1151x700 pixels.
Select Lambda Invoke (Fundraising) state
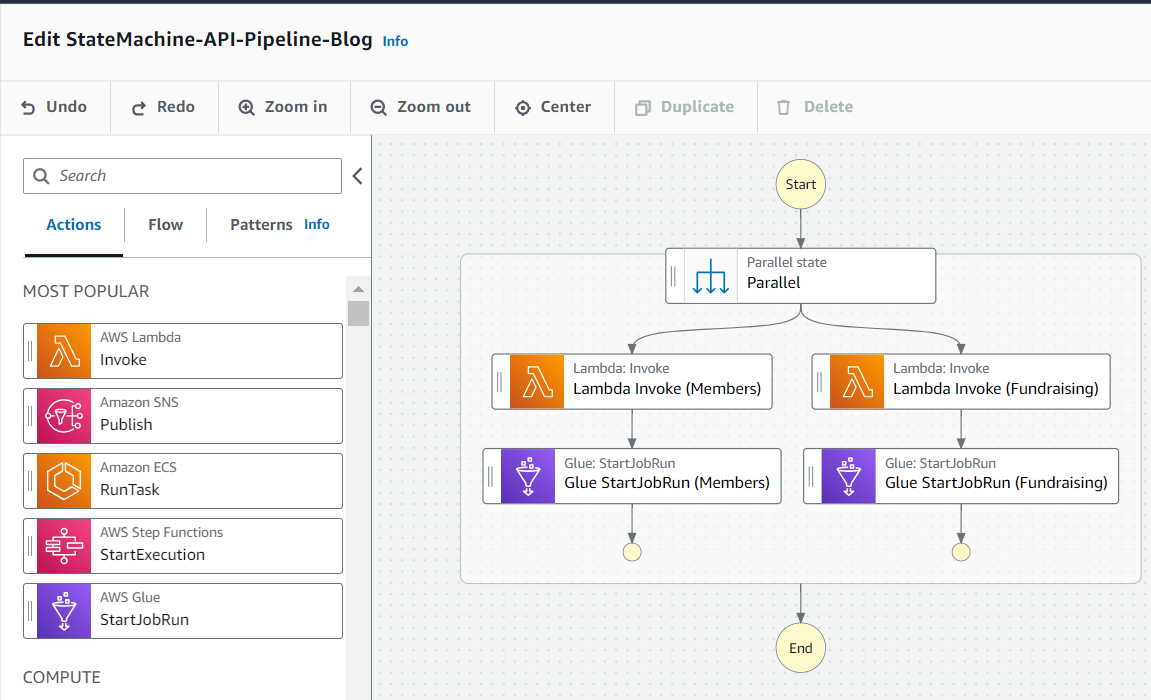tap(961, 382)
